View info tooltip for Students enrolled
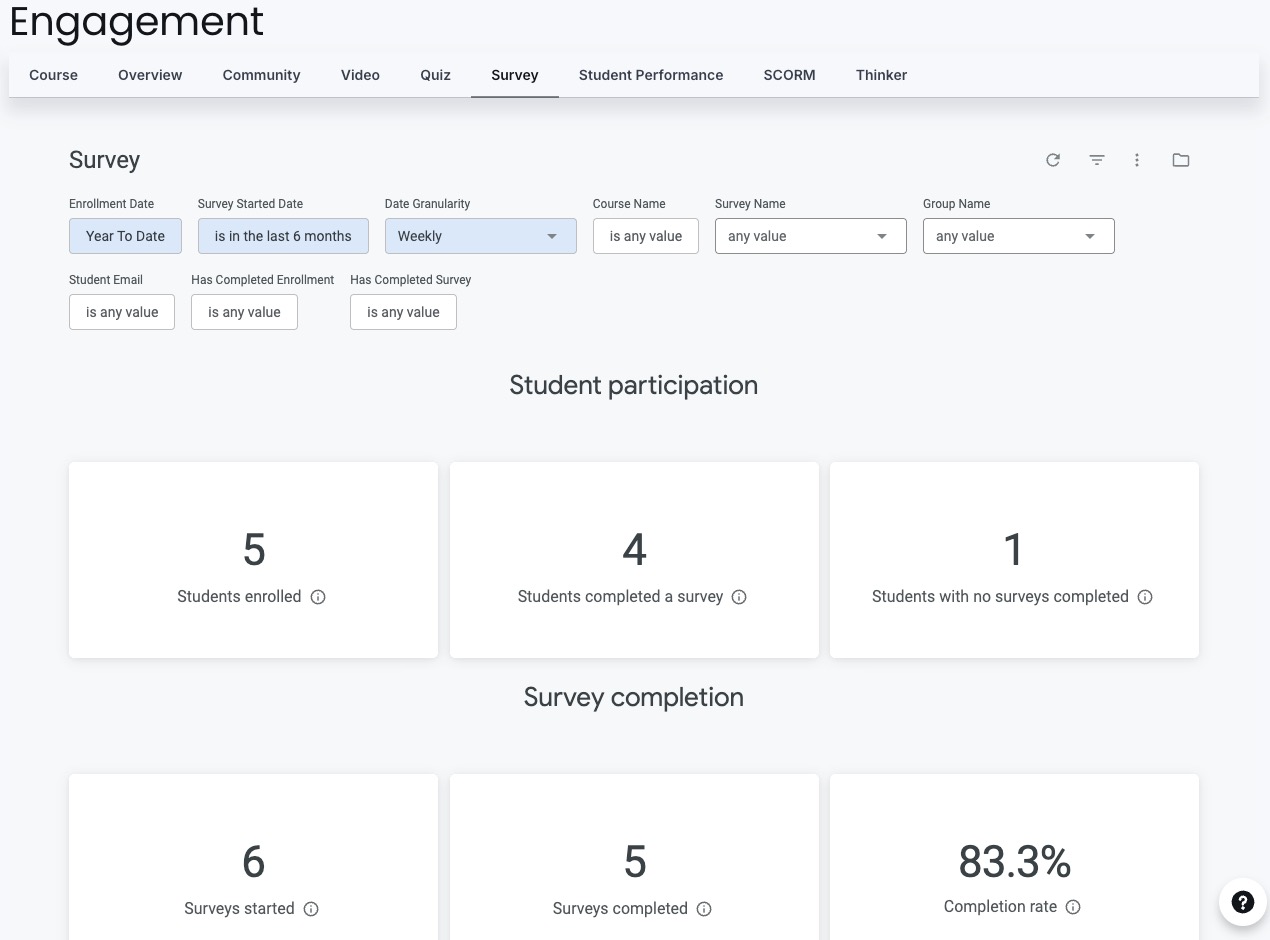1270x940 pixels. (318, 596)
